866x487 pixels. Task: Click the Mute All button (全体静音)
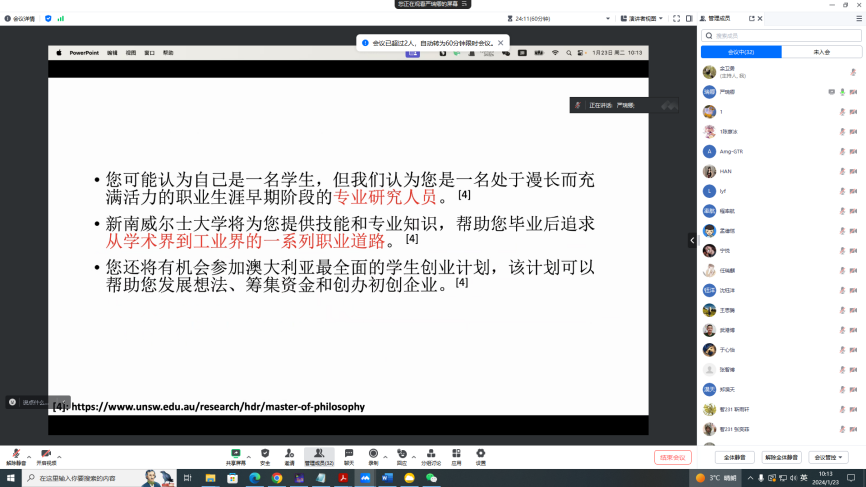[733, 457]
